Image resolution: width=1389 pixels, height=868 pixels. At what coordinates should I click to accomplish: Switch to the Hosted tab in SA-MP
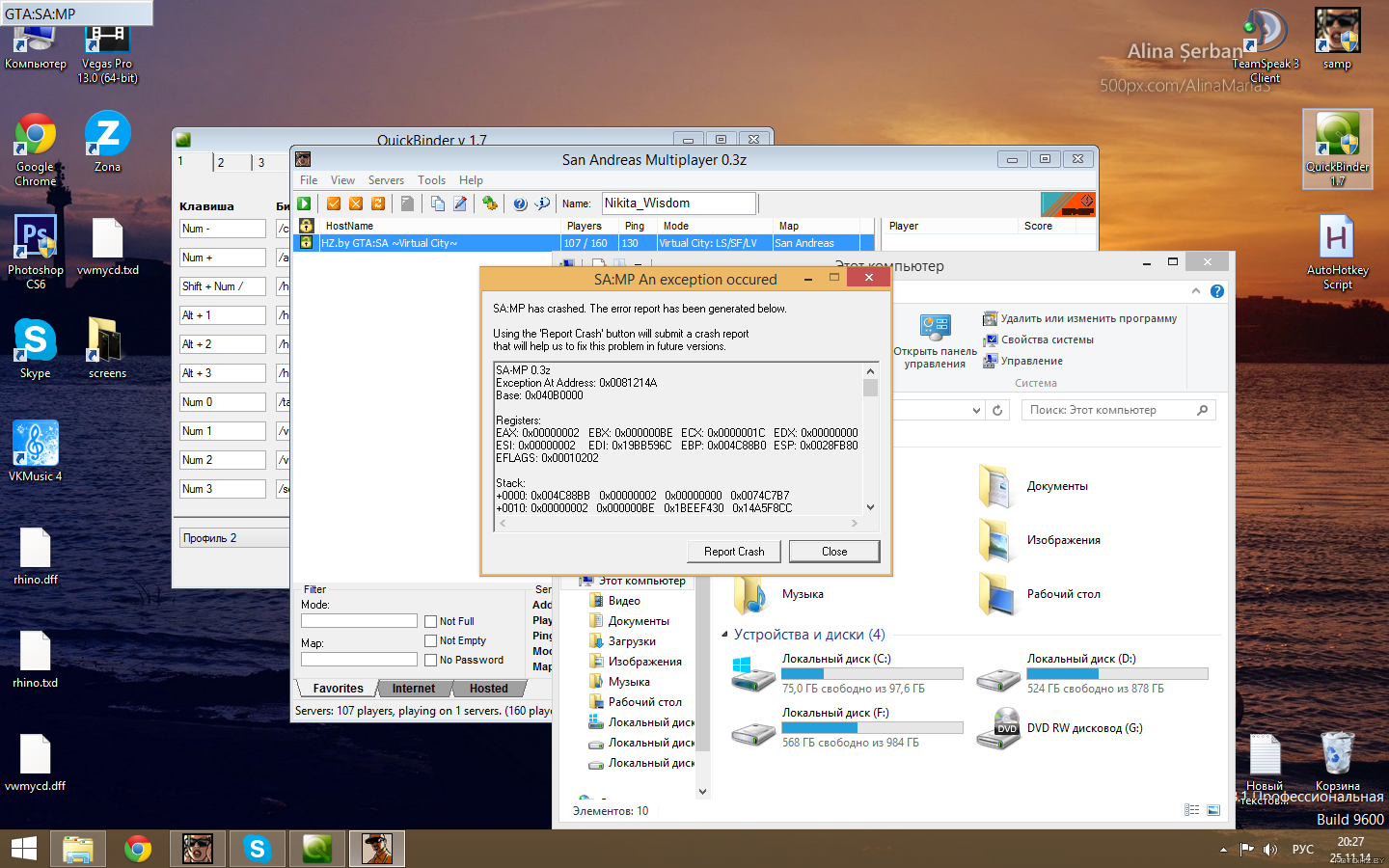click(489, 689)
